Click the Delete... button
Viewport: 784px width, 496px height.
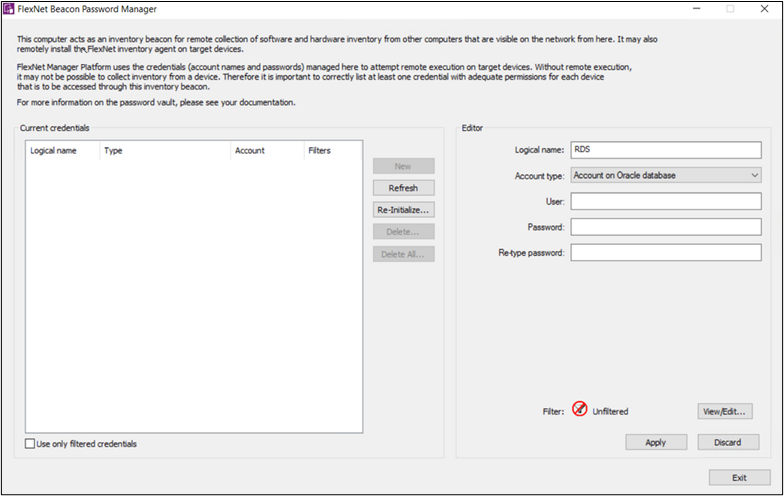pos(404,232)
